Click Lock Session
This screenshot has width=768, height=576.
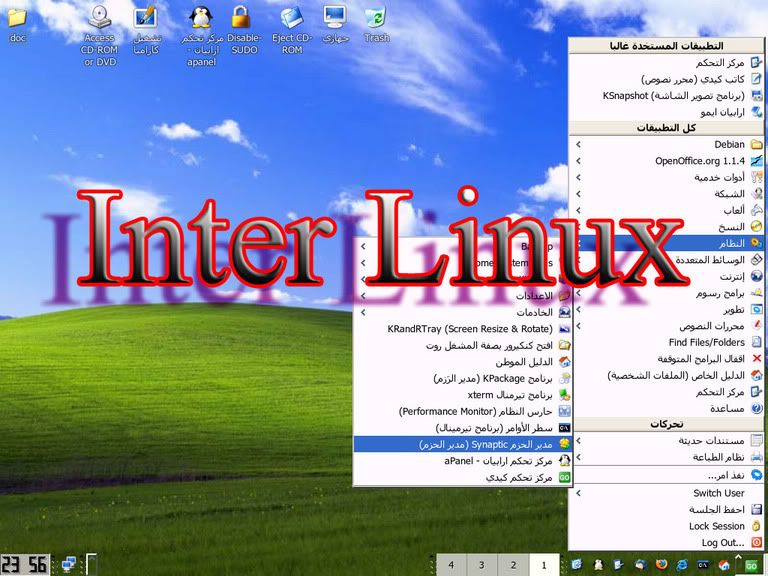coord(667,526)
